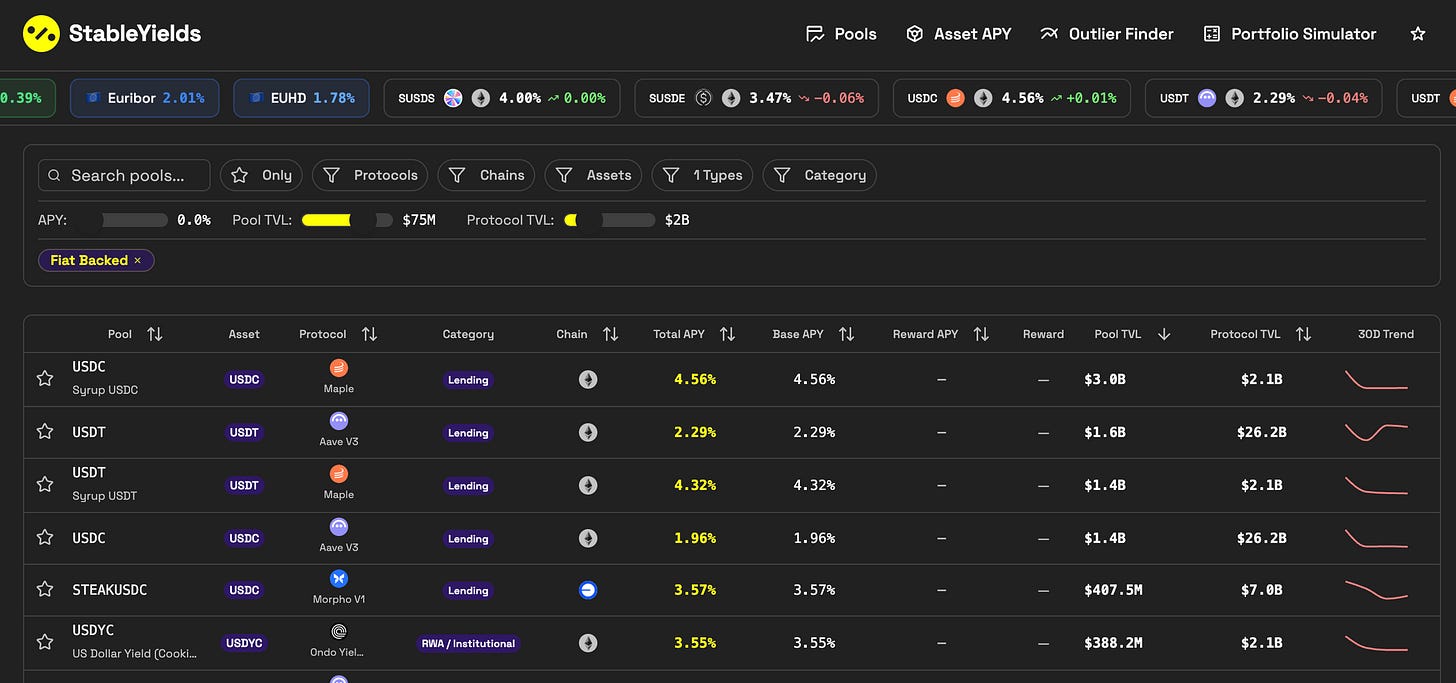1456x683 pixels.
Task: Toggle the starred Only filter
Action: coord(262,175)
